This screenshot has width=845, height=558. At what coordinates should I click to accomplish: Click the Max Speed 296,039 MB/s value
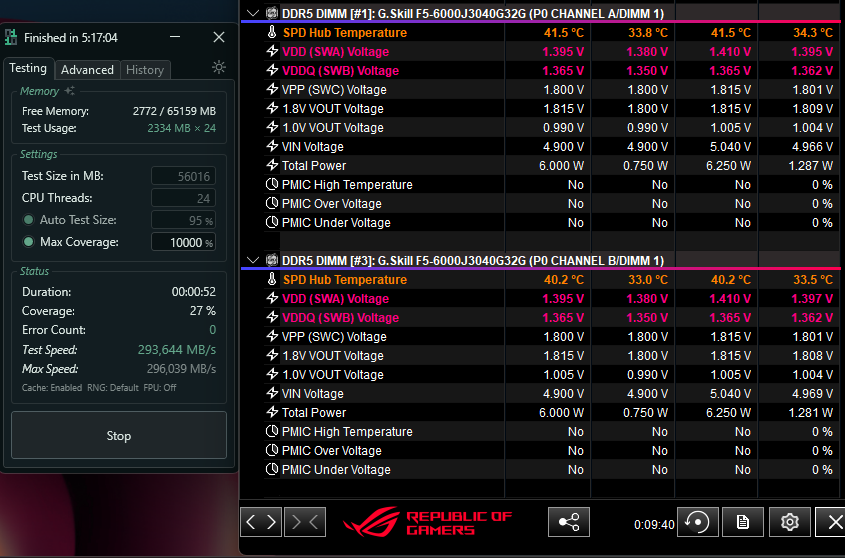(181, 369)
